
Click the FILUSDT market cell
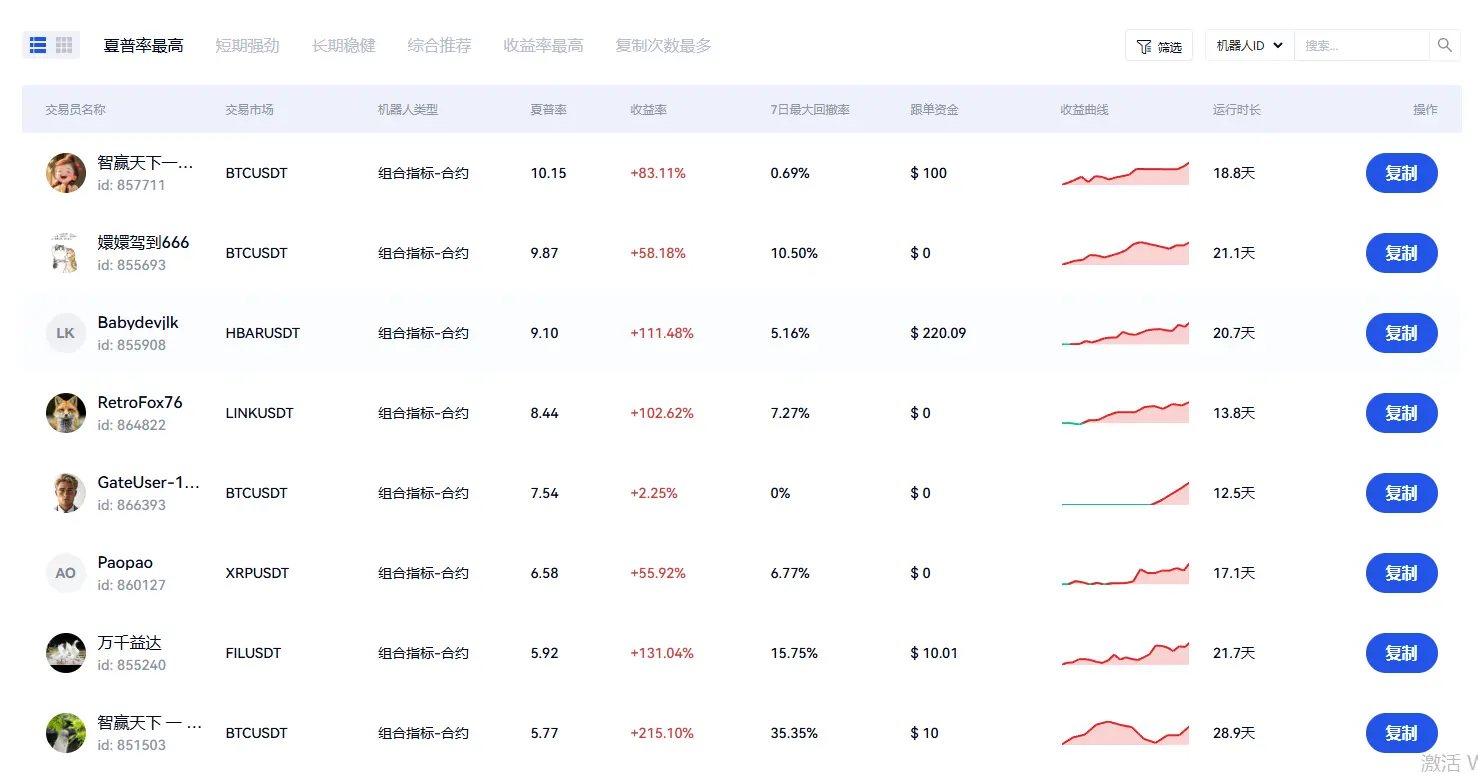coord(254,653)
